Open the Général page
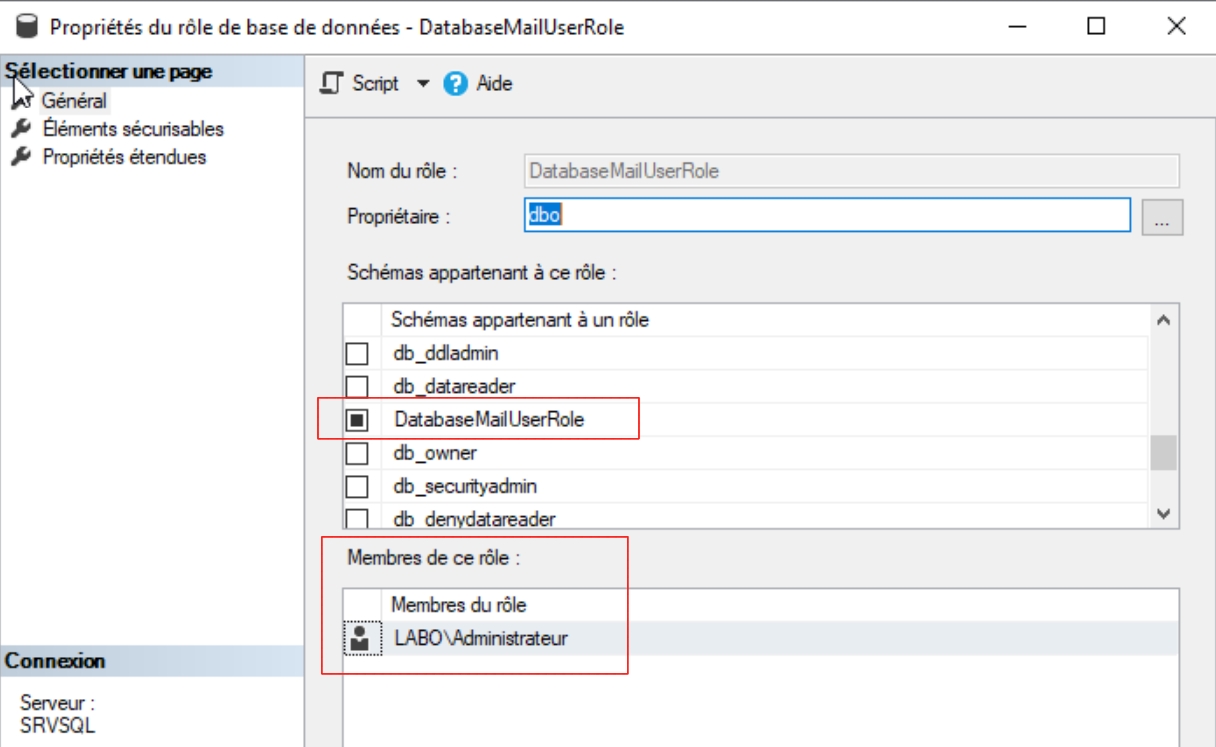 (74, 101)
